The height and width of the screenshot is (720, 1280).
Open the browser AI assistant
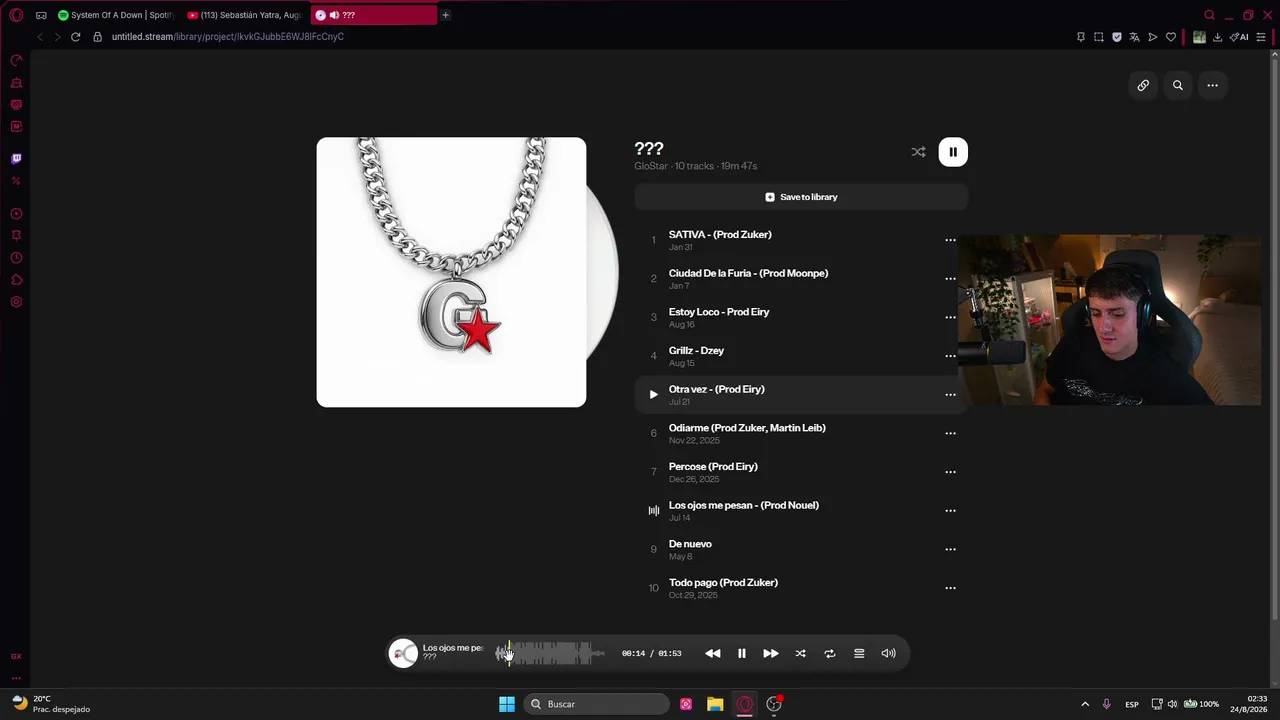point(1239,37)
